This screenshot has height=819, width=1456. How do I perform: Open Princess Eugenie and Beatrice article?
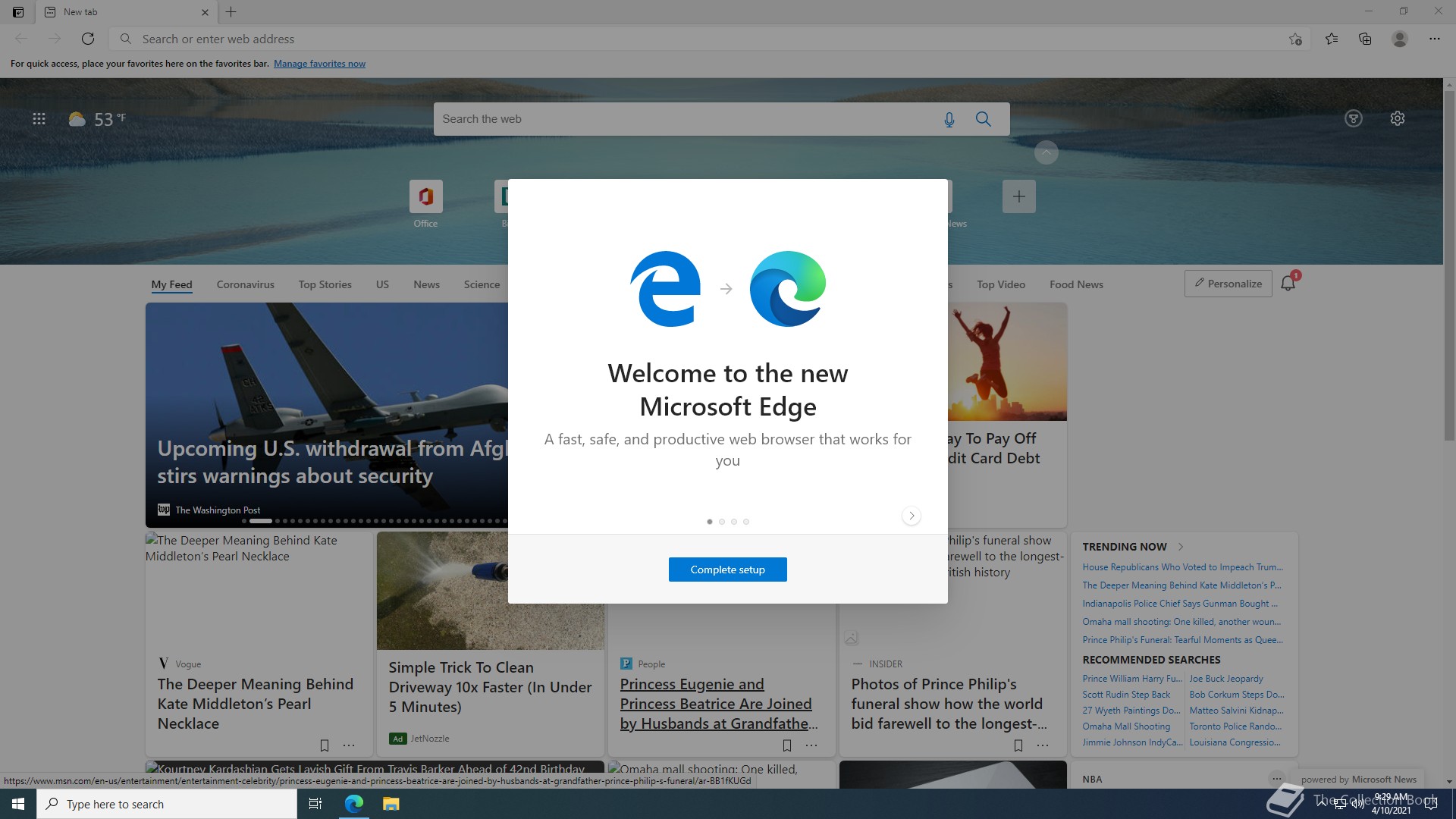pyautogui.click(x=718, y=704)
